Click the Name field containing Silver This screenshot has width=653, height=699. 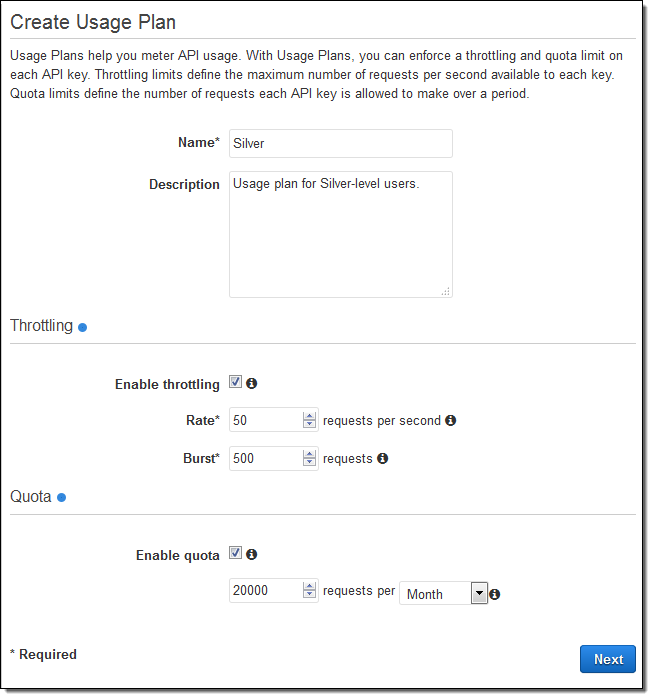click(x=340, y=143)
